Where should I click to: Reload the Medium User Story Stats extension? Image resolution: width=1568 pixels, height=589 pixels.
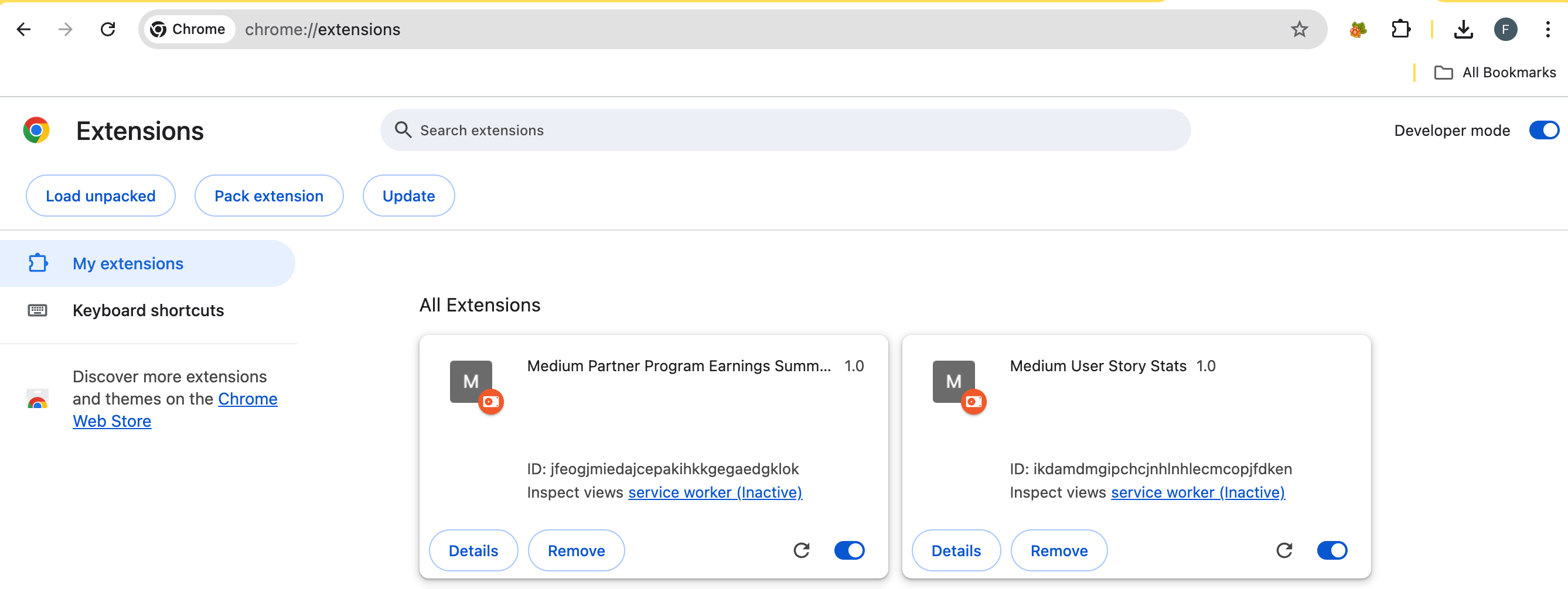coord(1284,550)
